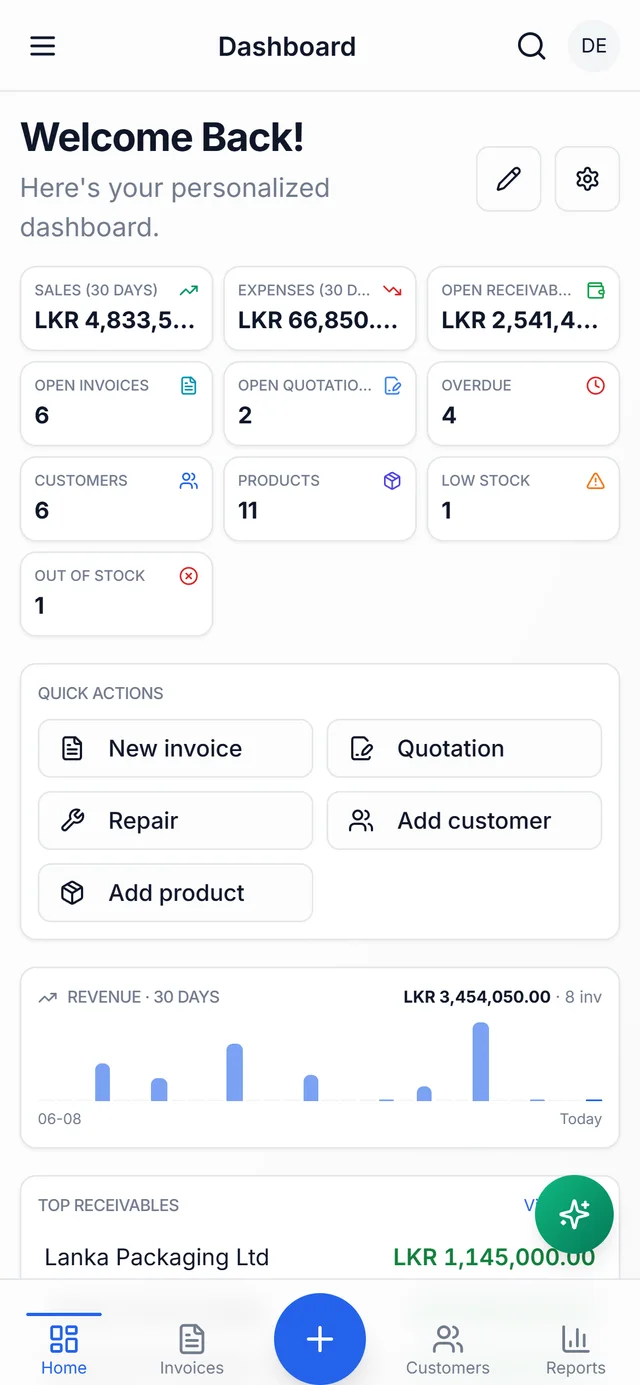Screen dimensions: 640x1385
Task: Open dashboard settings gear icon
Action: click(x=587, y=179)
